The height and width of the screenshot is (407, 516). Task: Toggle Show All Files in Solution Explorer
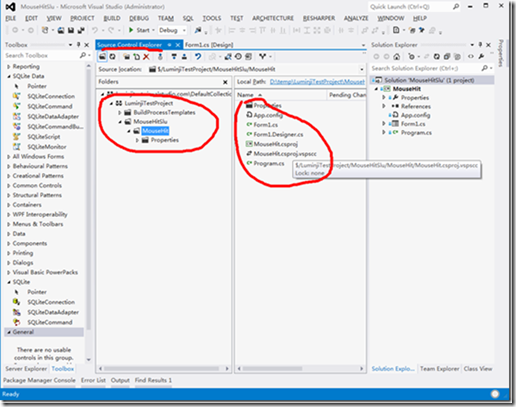click(x=457, y=57)
